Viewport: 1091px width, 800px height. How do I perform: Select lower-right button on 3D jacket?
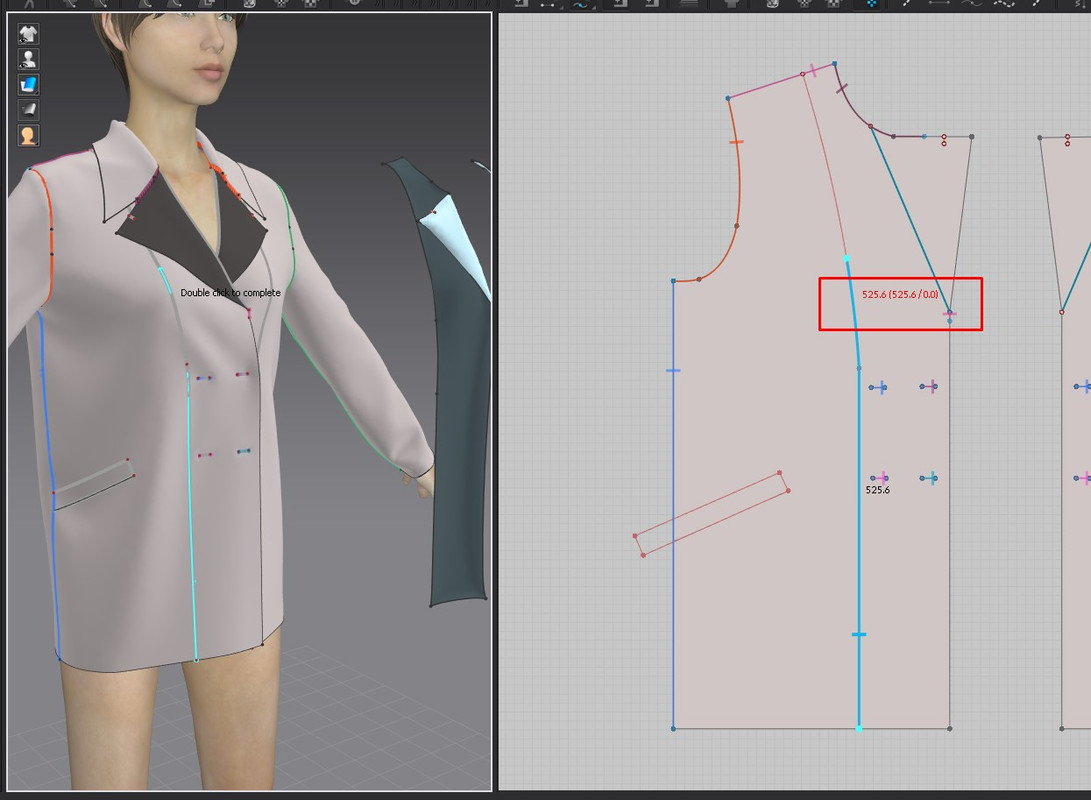(244, 451)
